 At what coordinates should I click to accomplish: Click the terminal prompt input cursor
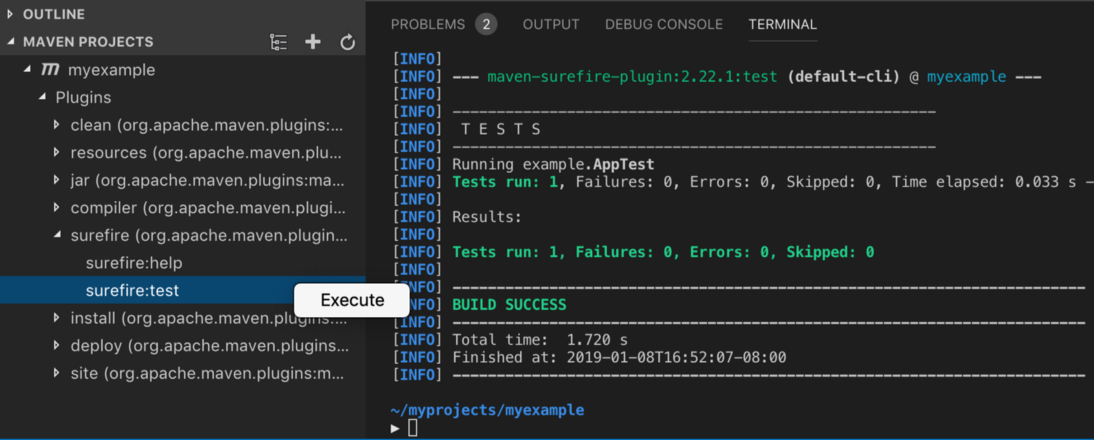tap(412, 428)
